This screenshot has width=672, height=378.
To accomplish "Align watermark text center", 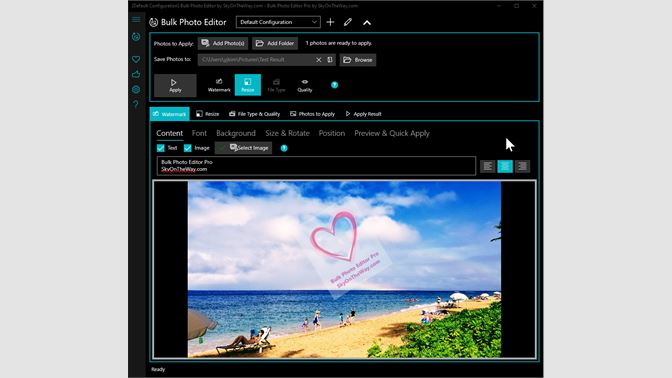I will 505,166.
